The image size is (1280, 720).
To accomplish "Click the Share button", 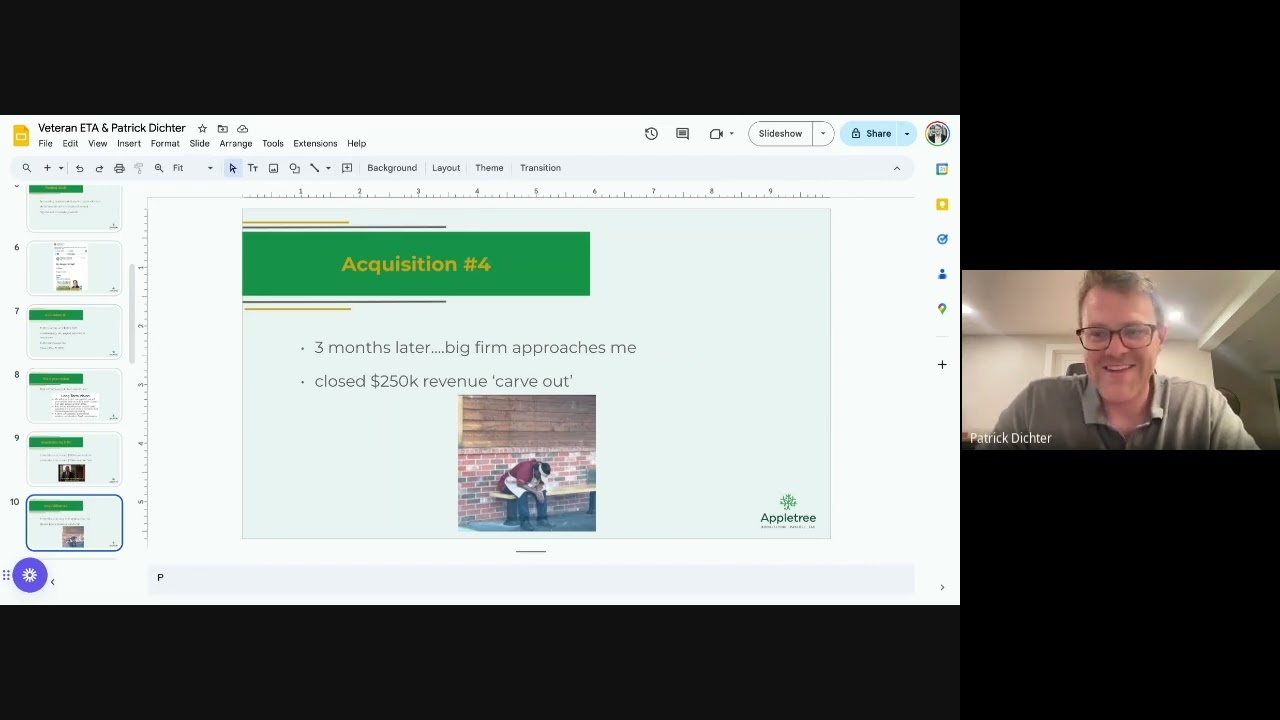I will pyautogui.click(x=870, y=134).
